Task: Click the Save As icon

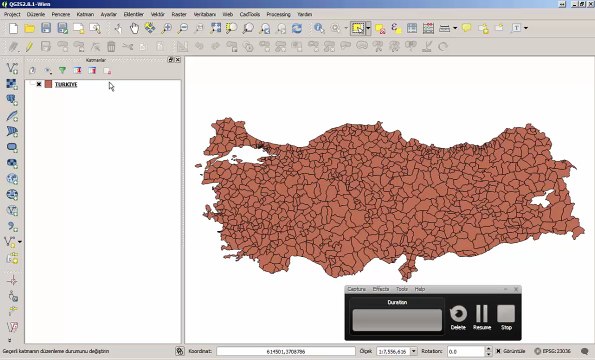Action: click(63, 28)
